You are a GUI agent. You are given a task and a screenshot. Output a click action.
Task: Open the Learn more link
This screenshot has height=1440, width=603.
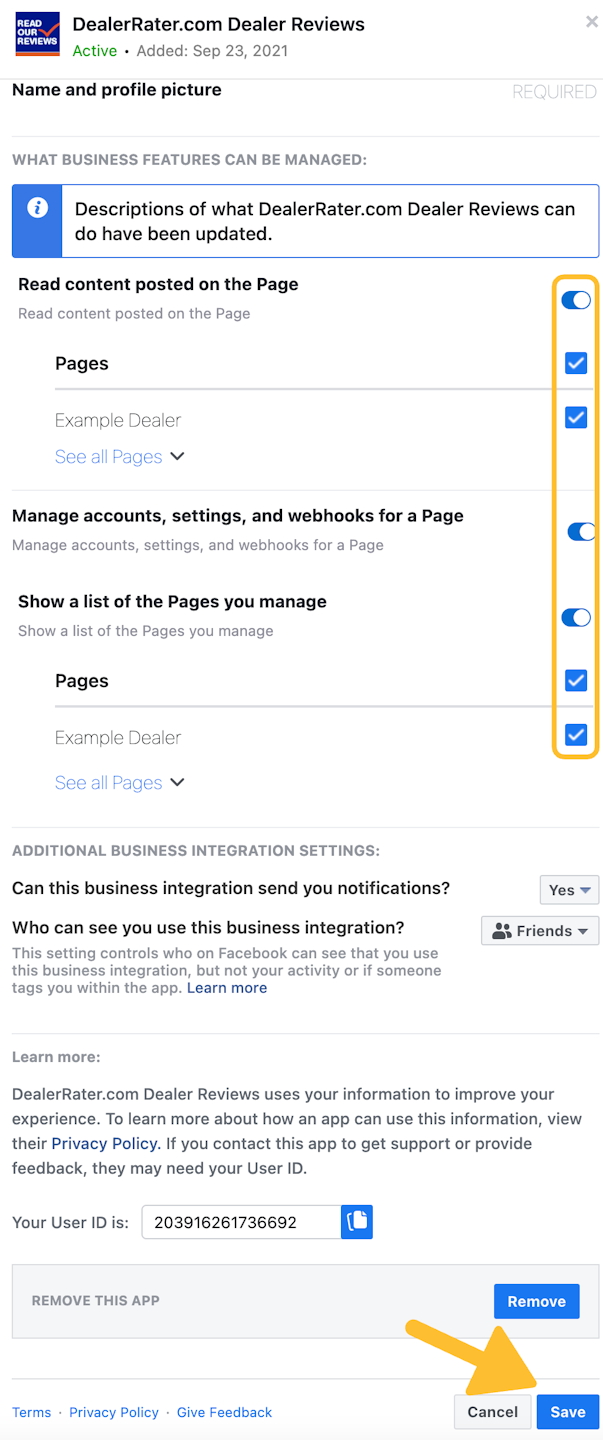click(227, 988)
